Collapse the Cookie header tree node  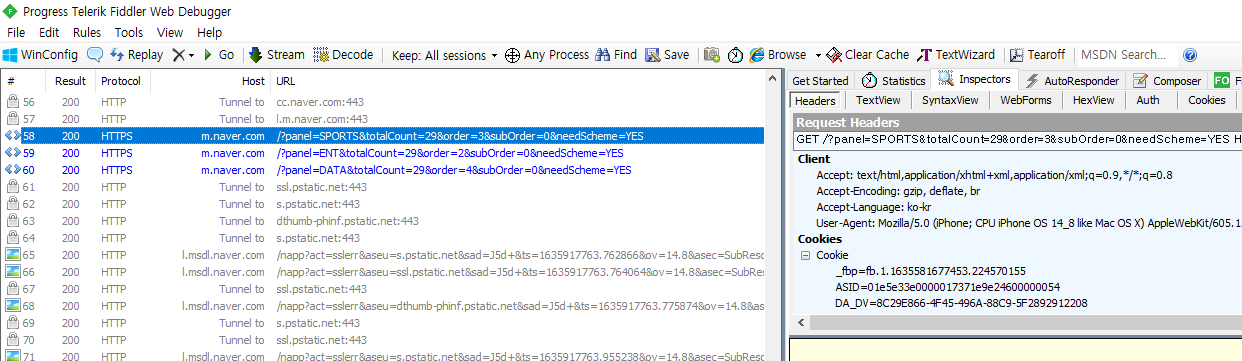coord(806,255)
